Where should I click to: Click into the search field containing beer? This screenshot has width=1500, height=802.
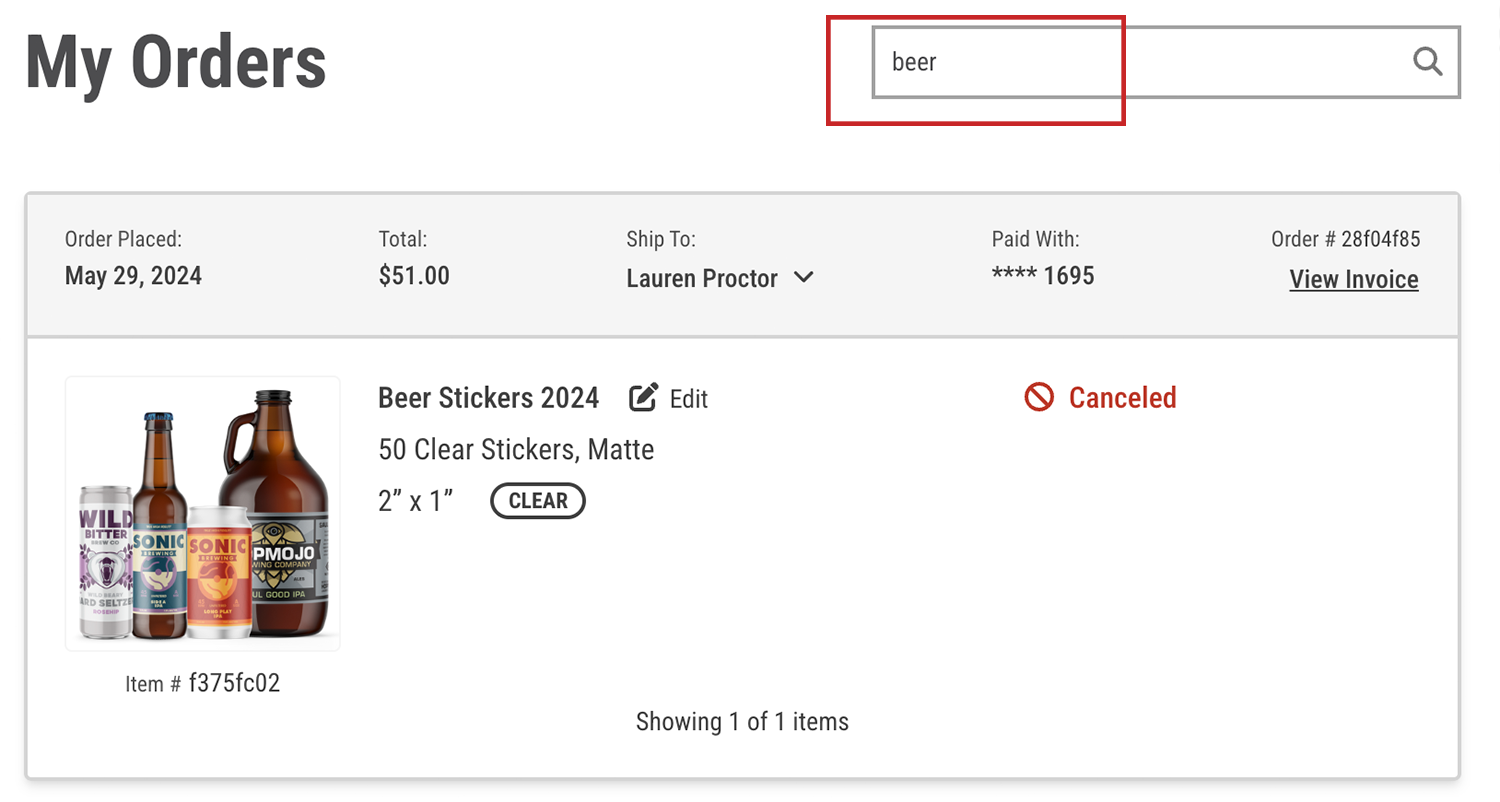point(1166,62)
